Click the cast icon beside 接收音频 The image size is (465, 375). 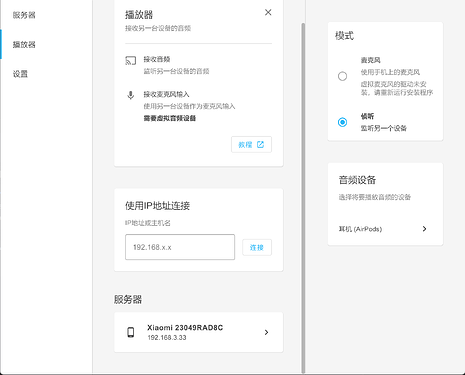click(x=131, y=61)
